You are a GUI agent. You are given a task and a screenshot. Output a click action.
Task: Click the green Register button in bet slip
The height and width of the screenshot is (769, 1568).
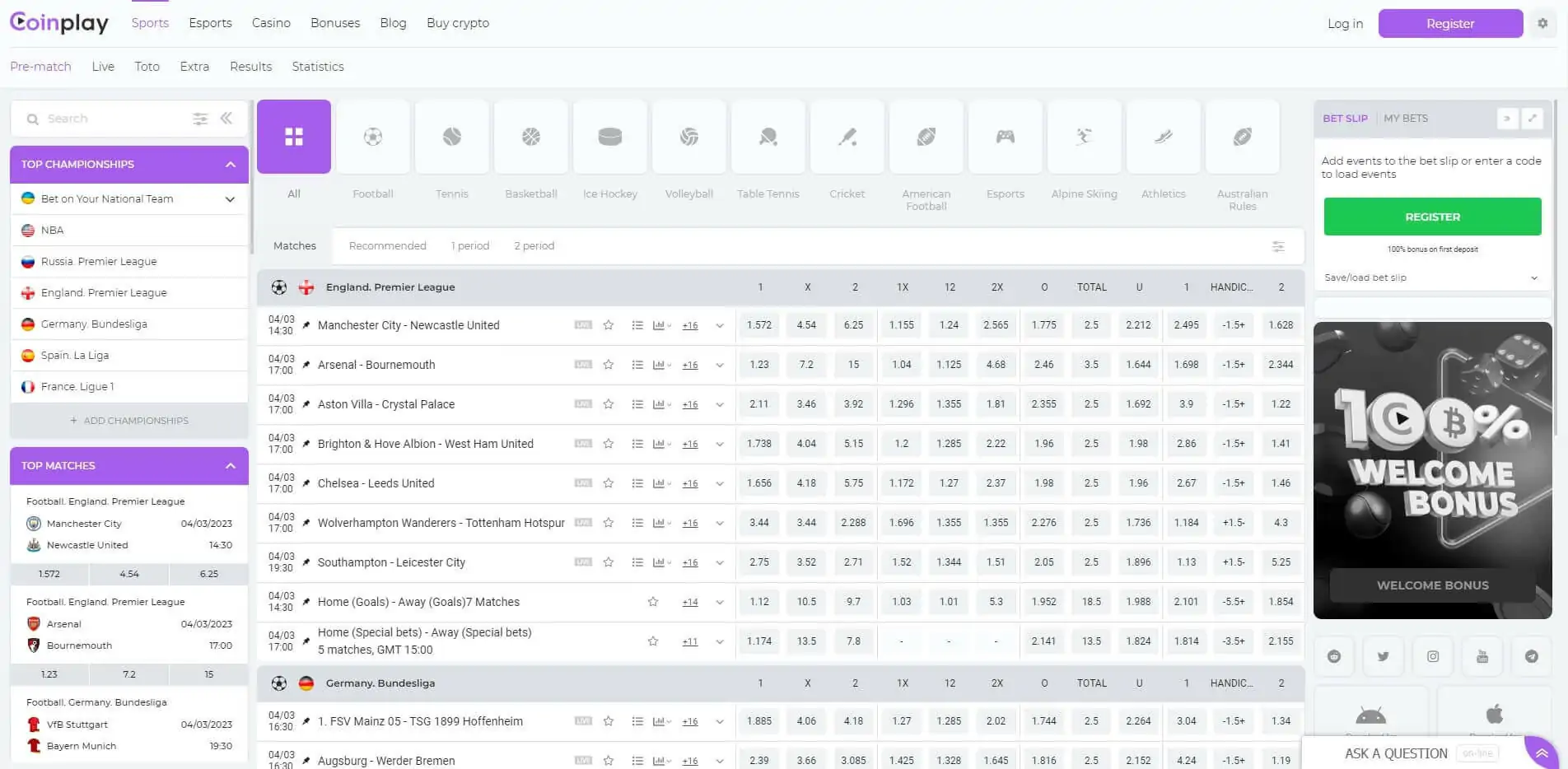(1432, 217)
